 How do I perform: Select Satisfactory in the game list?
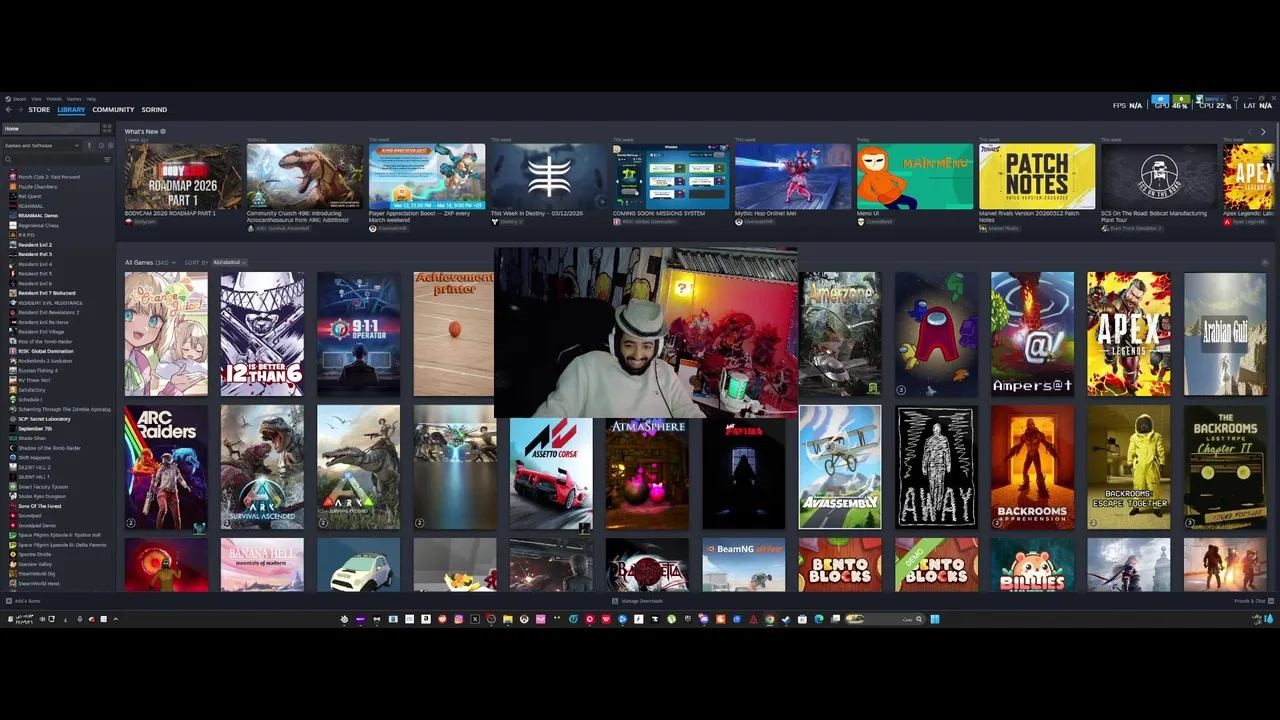click(32, 390)
